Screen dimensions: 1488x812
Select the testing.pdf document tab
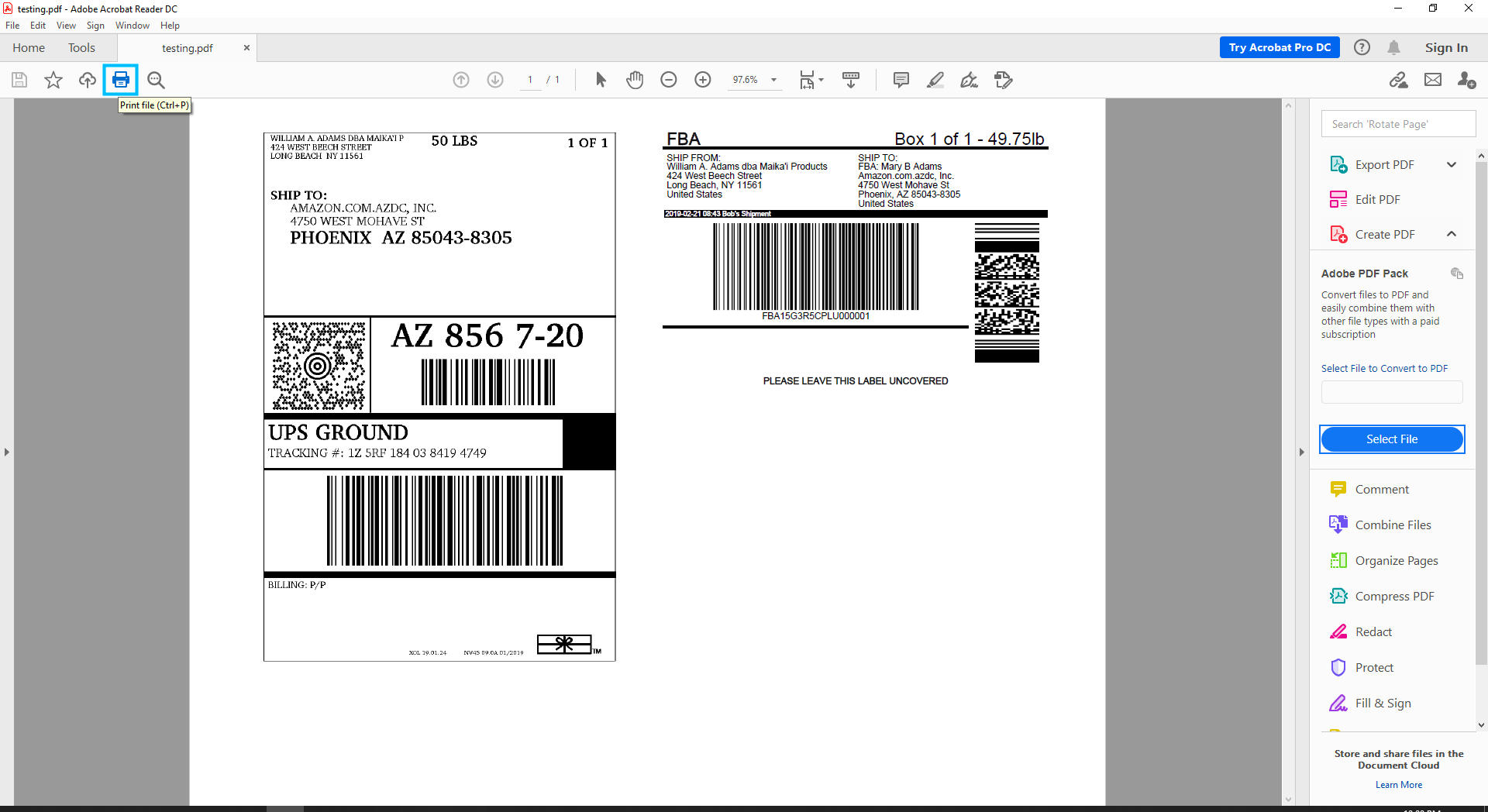click(188, 48)
